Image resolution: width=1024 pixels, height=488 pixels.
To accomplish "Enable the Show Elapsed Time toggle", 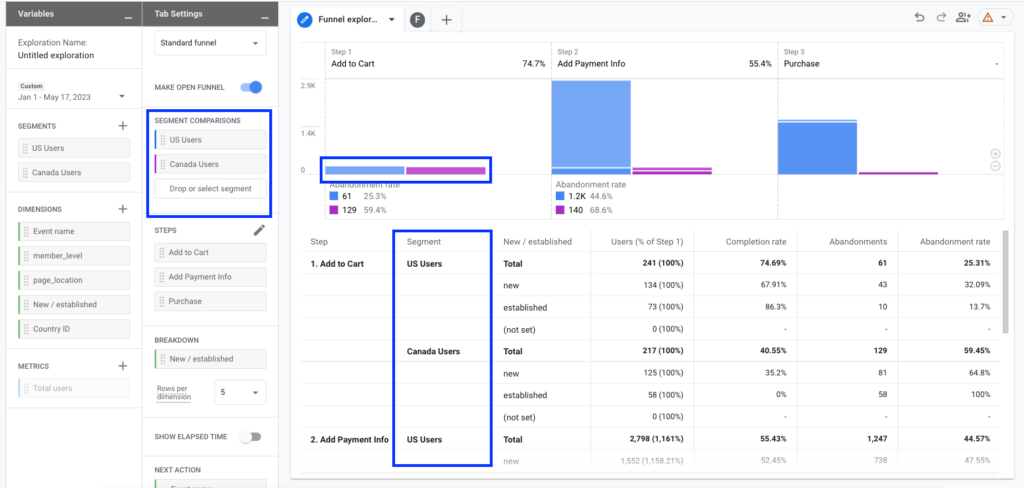I will 251,437.
